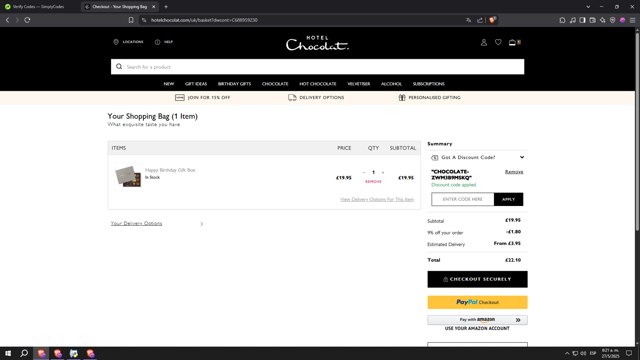
Task: Click the Apply button
Action: coord(508,199)
